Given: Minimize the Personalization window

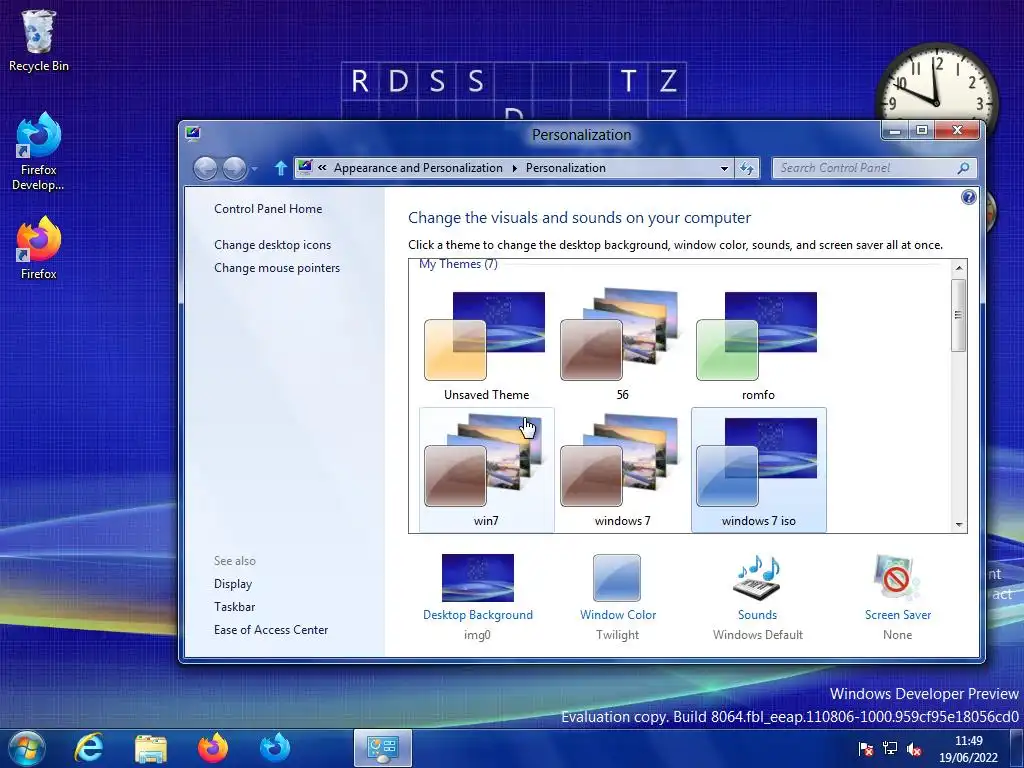Looking at the screenshot, I should tap(895, 131).
